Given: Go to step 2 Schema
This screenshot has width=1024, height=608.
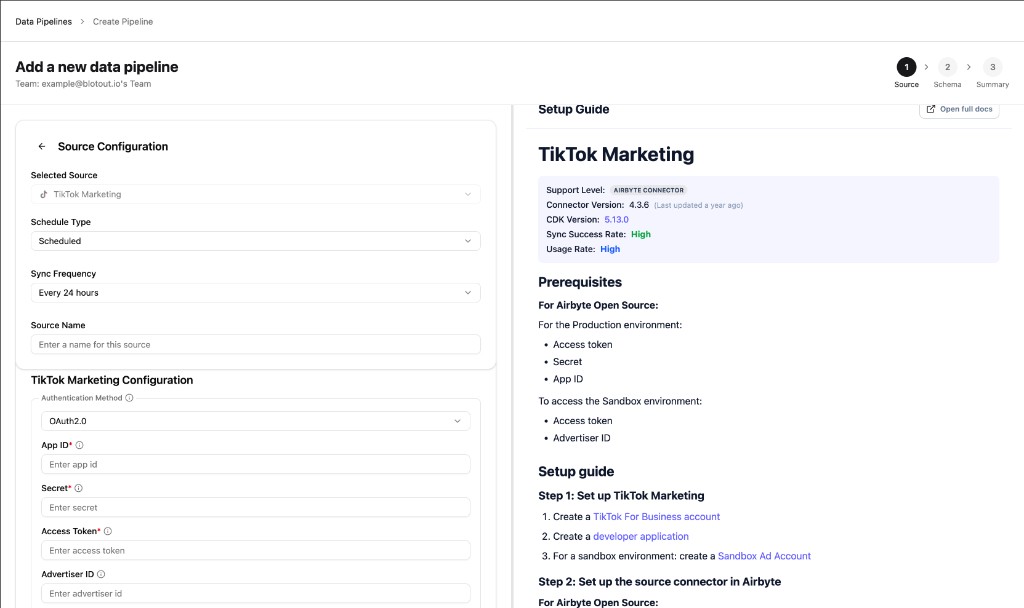Looking at the screenshot, I should click(948, 67).
